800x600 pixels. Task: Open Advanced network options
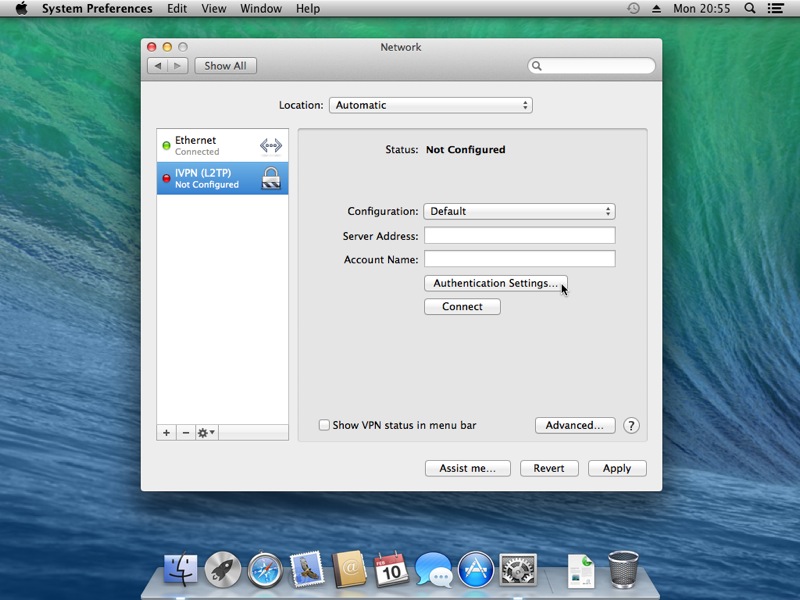click(x=575, y=426)
